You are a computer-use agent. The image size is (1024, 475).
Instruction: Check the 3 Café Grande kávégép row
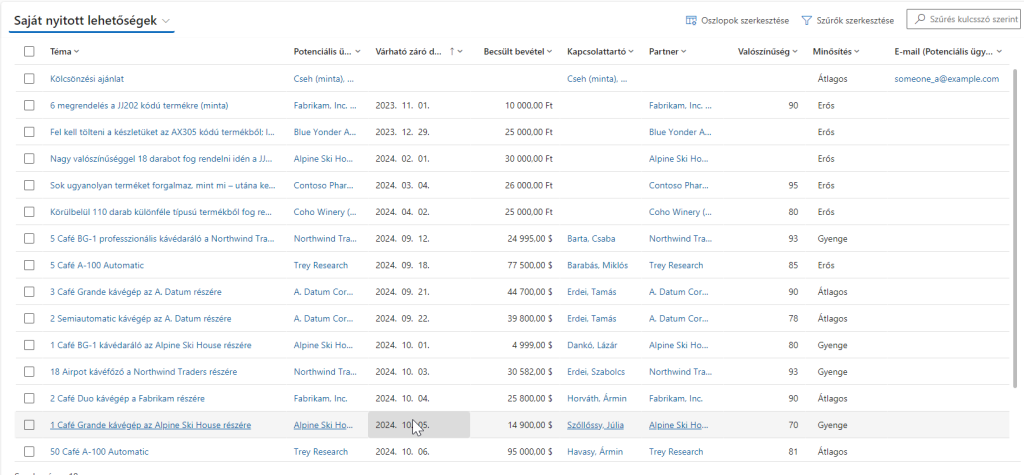pos(29,292)
